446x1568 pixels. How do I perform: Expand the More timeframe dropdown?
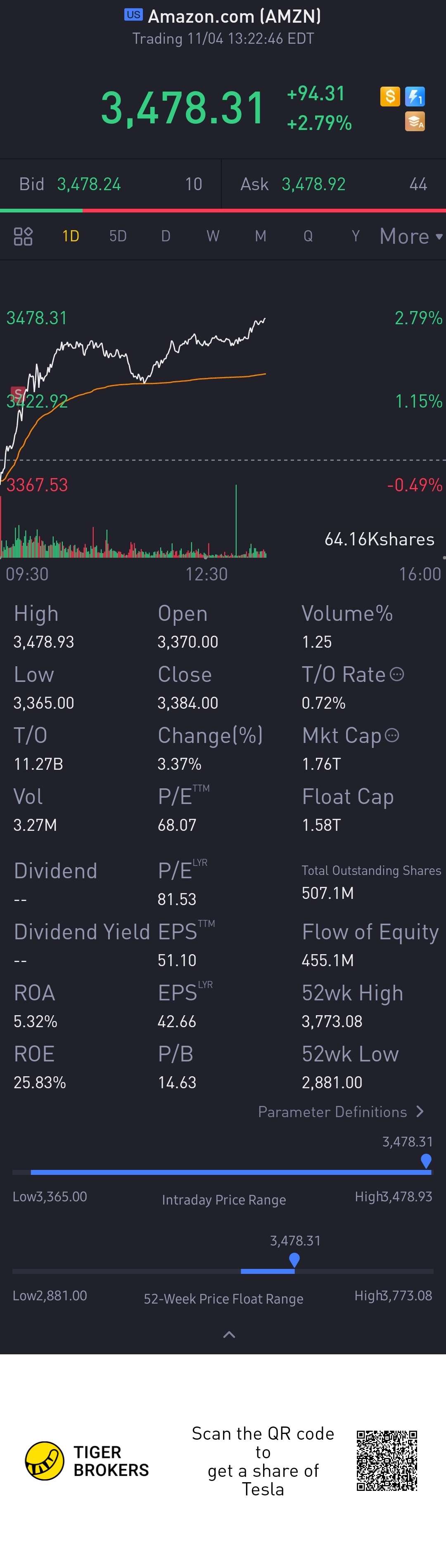tap(410, 236)
